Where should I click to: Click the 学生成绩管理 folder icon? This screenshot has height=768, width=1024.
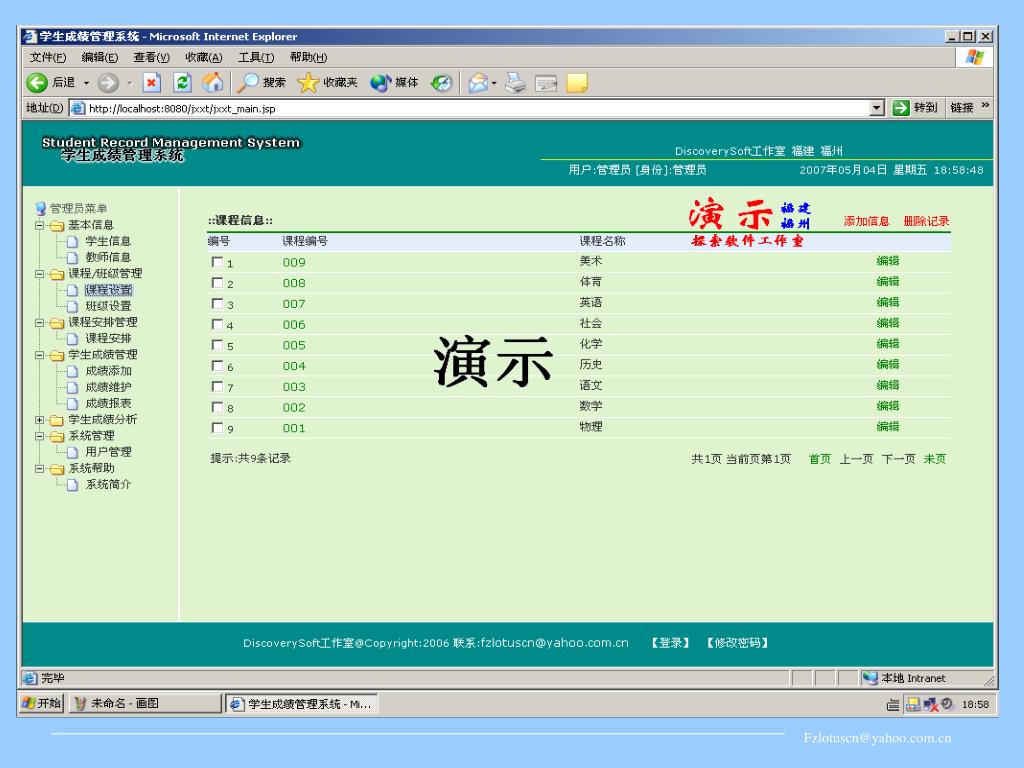pos(57,355)
